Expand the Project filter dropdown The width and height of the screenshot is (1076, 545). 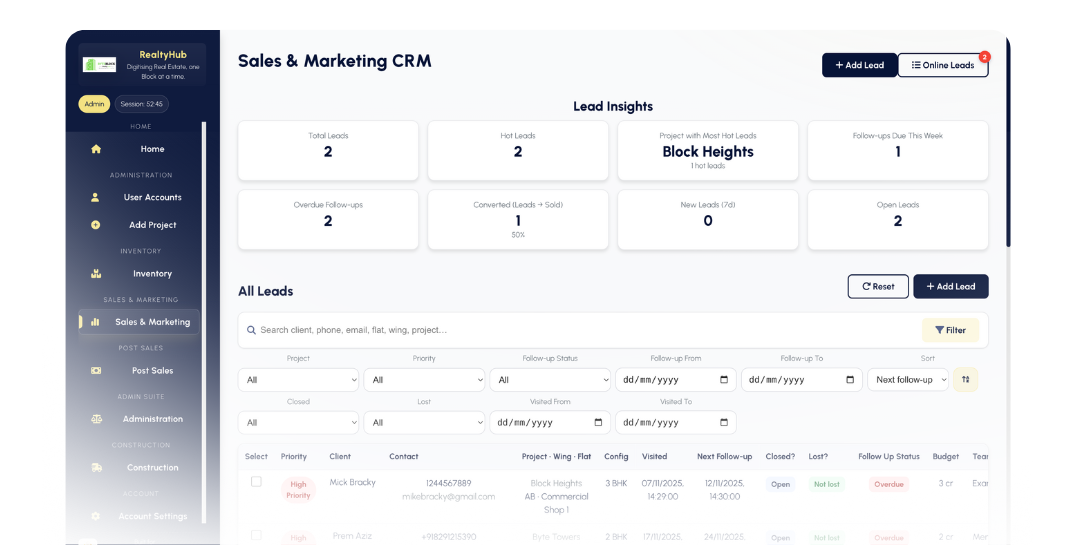[x=298, y=380]
